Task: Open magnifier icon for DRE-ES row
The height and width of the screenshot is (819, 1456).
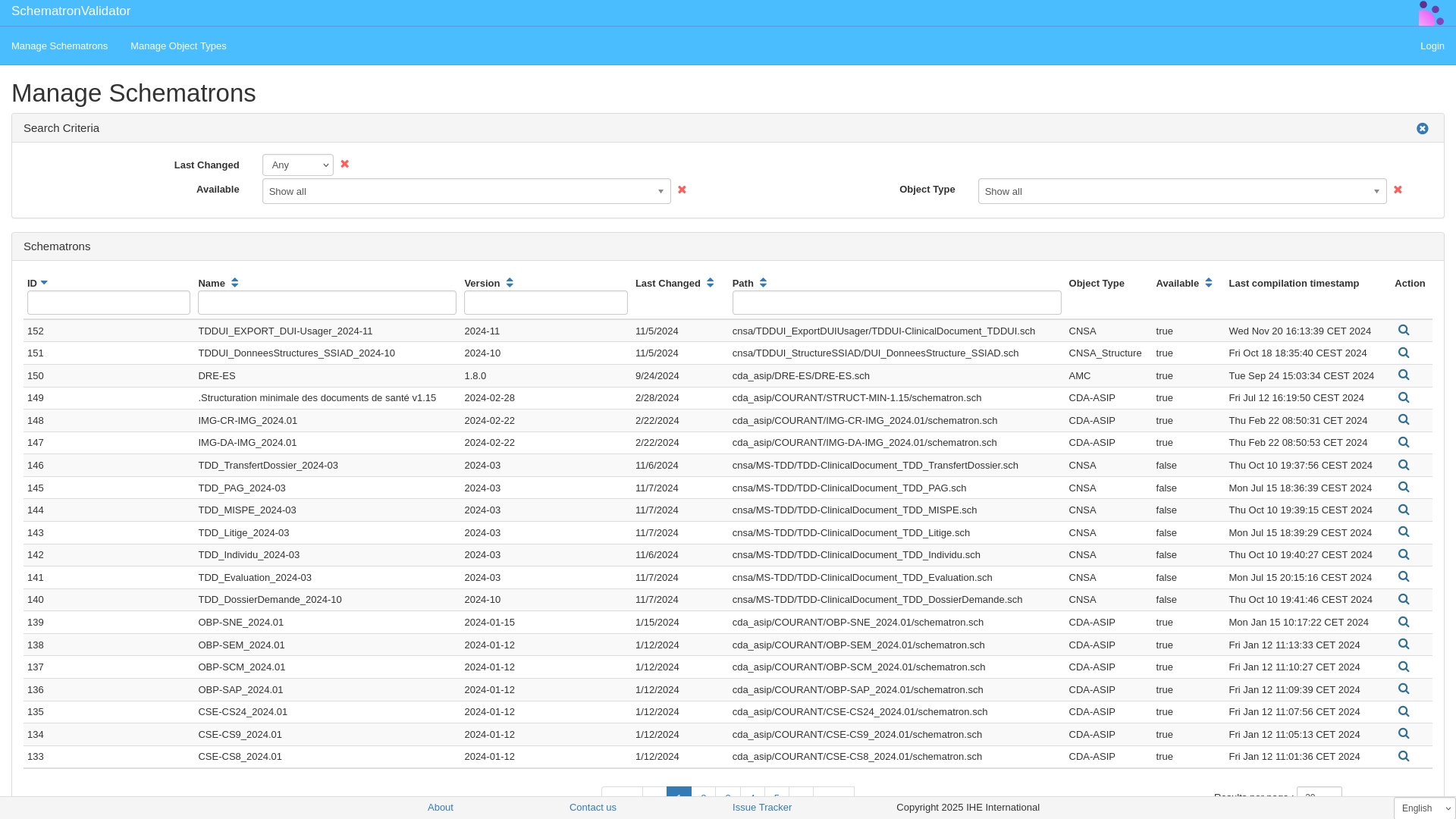Action: [x=1404, y=375]
